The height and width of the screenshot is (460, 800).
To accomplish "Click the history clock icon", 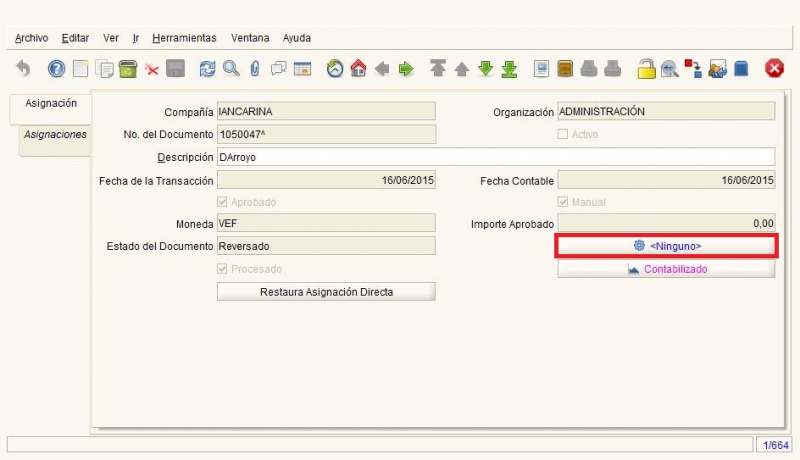I will (335, 69).
